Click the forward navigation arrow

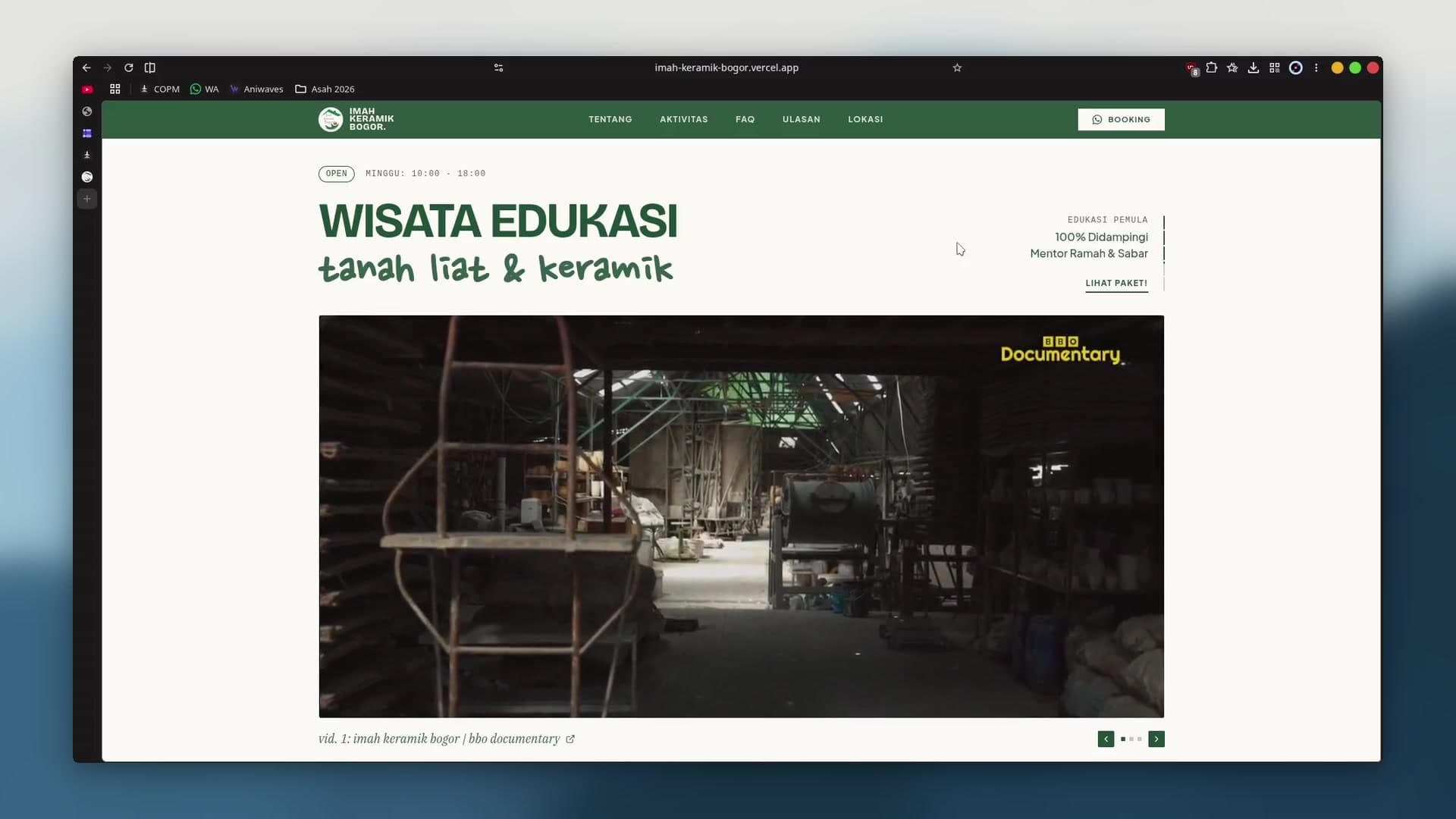tap(108, 67)
